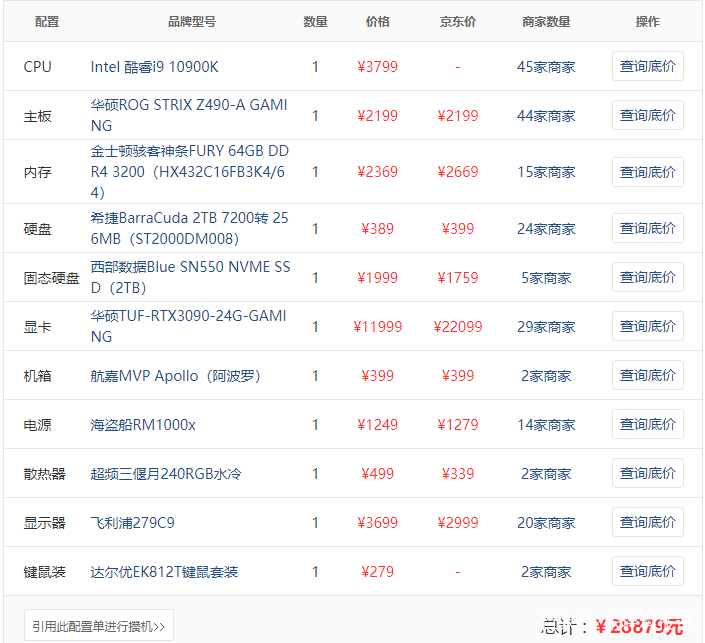Click the 京东价 column header
705x643 pixels.
[458, 22]
